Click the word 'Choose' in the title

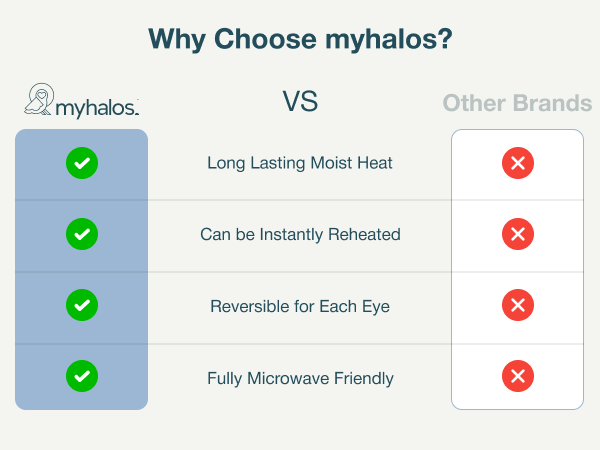click(265, 39)
